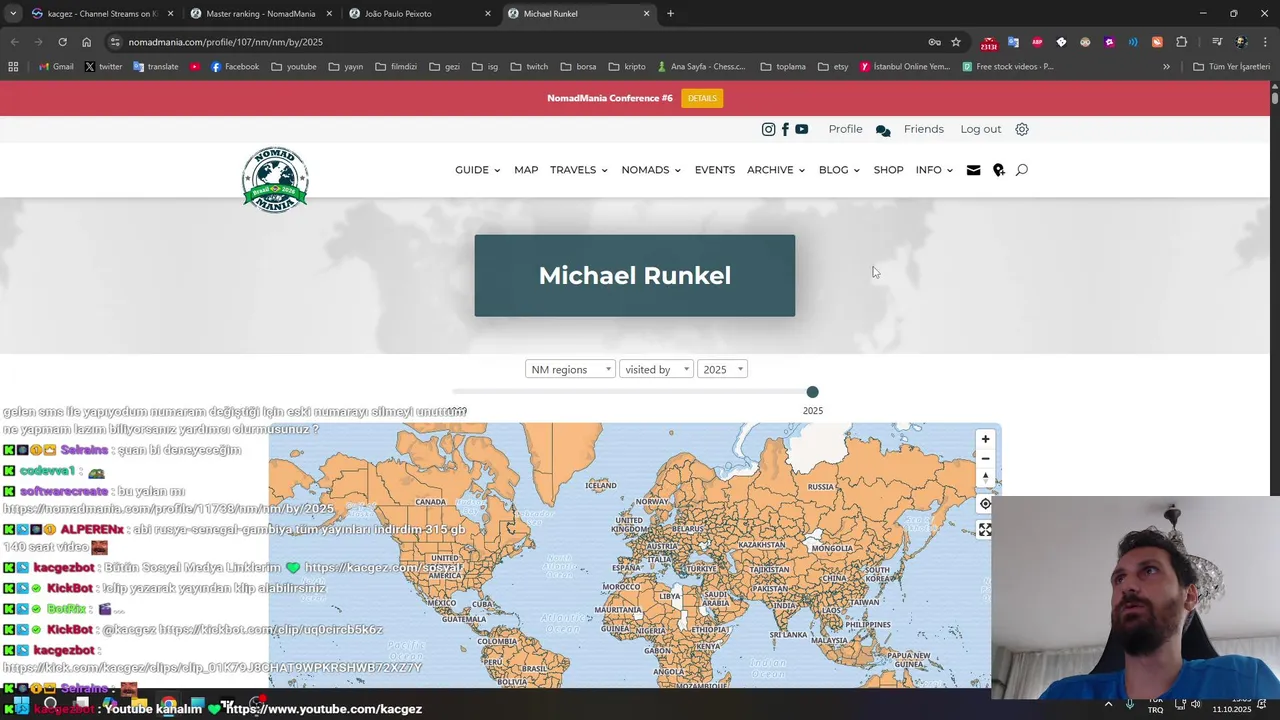Screen dimensions: 1280x720
Task: Show more bookmarks chevron
Action: (1166, 67)
